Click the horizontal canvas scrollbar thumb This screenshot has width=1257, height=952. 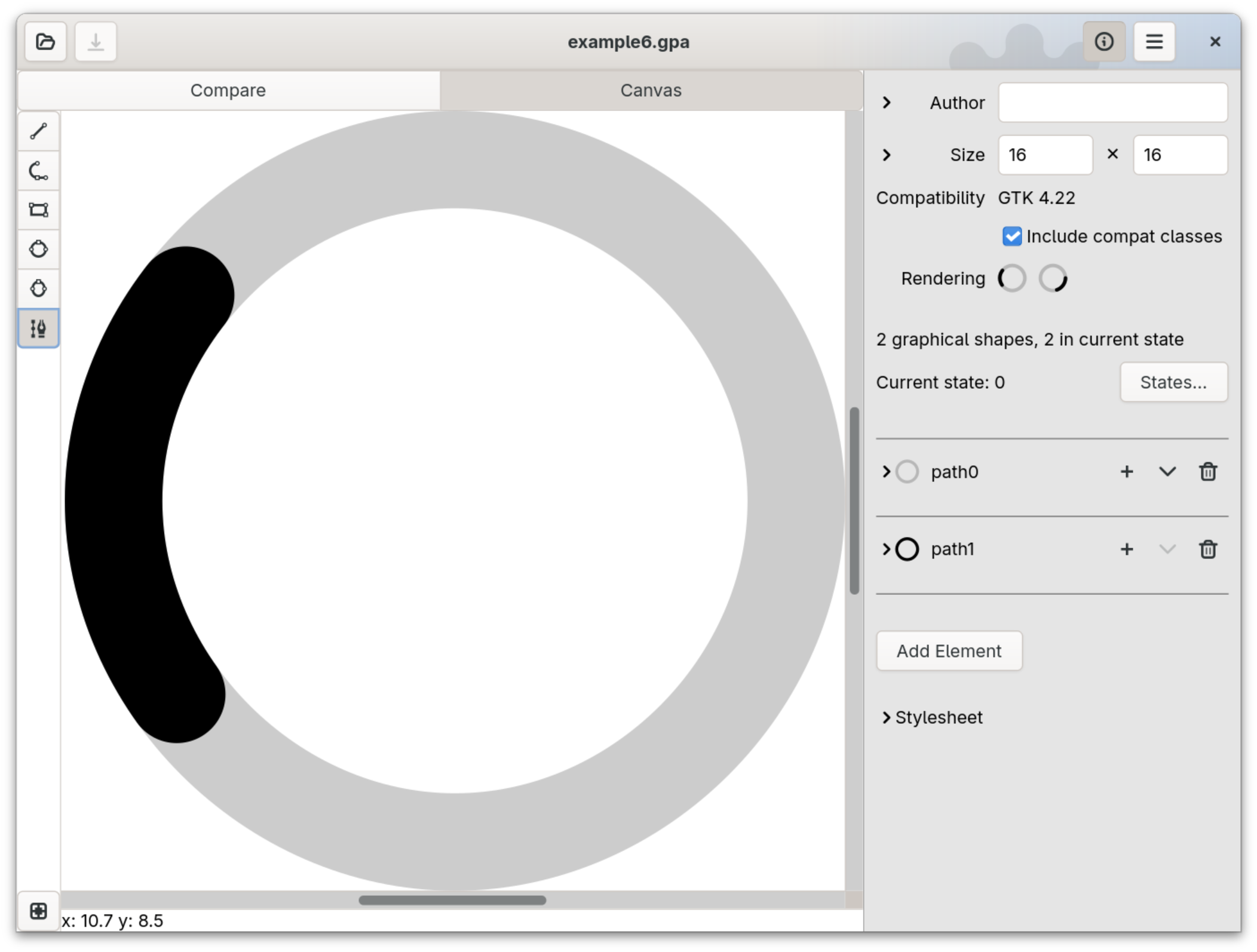[x=452, y=900]
